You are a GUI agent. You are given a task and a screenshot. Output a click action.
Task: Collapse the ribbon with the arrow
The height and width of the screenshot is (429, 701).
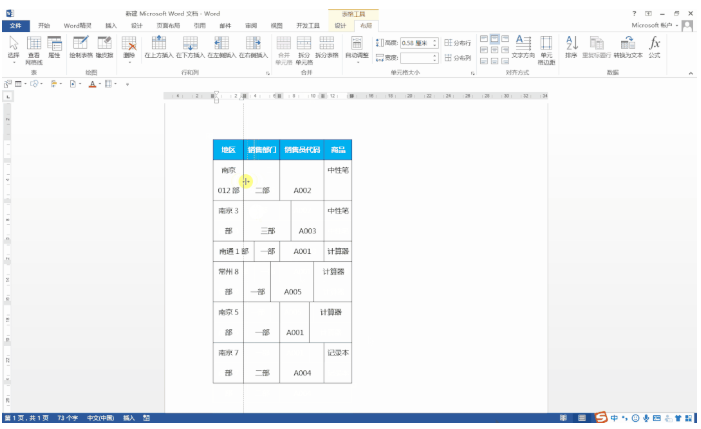tap(691, 73)
